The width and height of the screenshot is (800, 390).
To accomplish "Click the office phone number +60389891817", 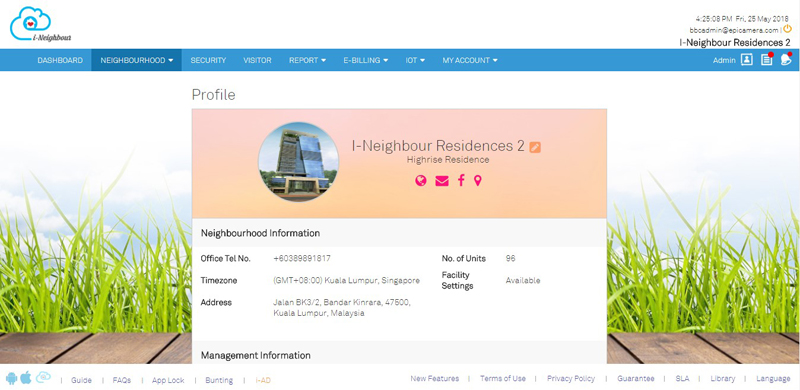I will [302, 258].
